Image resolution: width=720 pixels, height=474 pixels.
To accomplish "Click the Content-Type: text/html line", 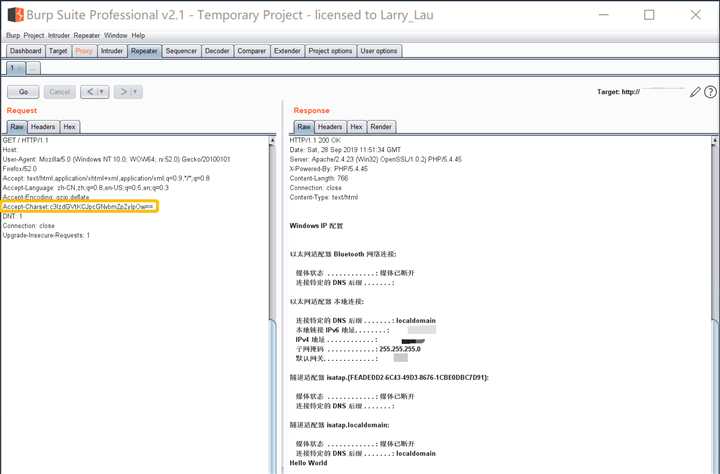I will click(324, 197).
